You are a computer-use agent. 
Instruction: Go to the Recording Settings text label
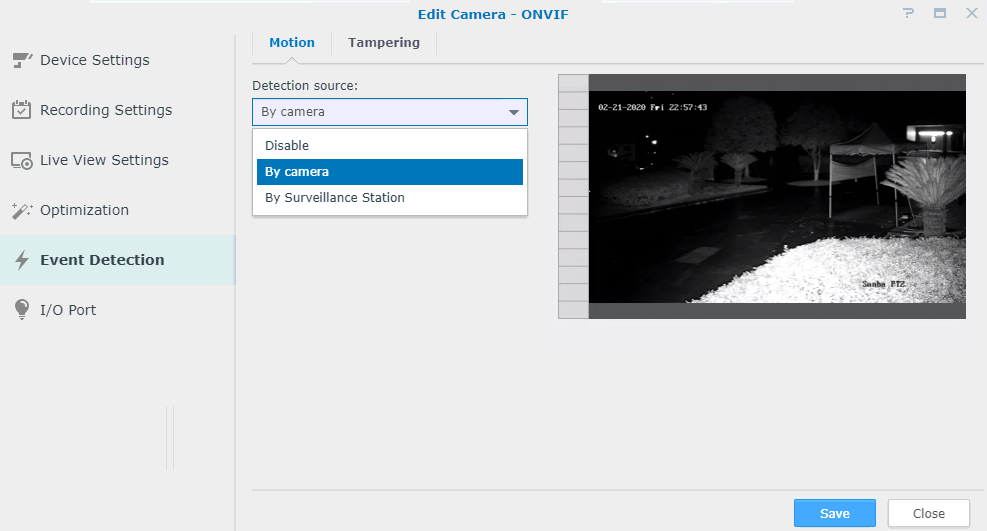tap(106, 110)
